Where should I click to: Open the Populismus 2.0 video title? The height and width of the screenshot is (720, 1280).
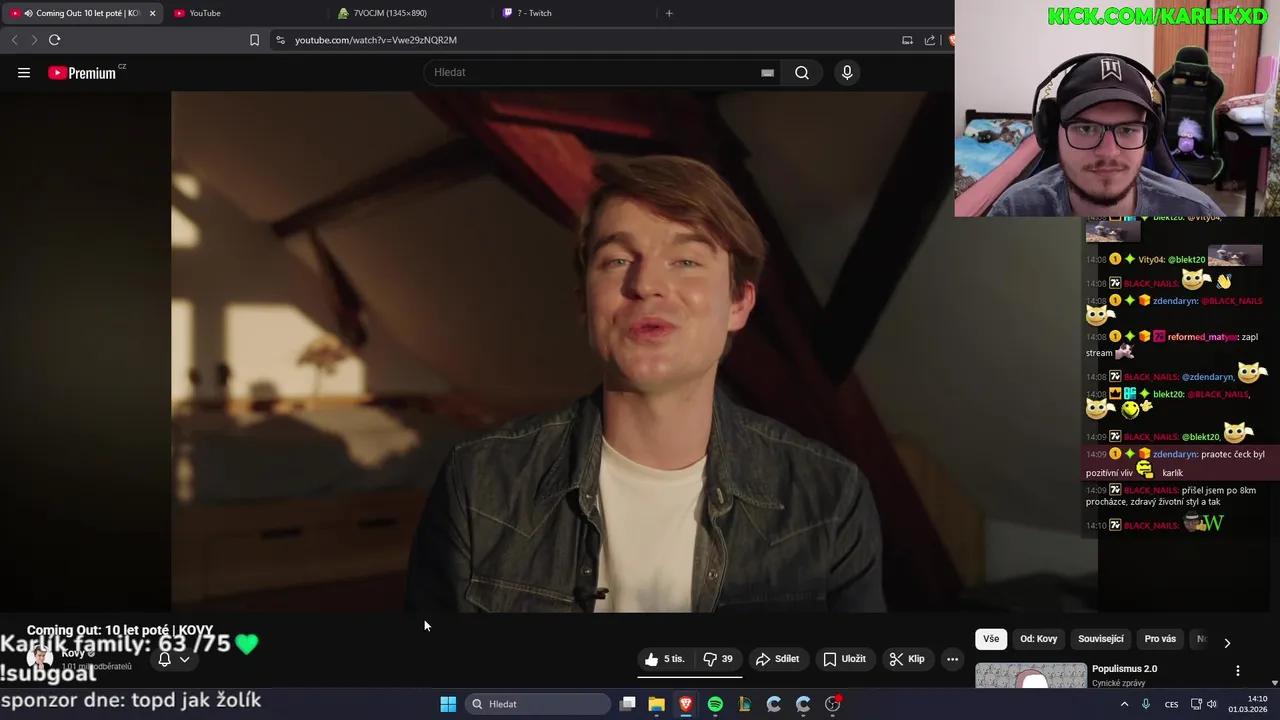[1124, 669]
